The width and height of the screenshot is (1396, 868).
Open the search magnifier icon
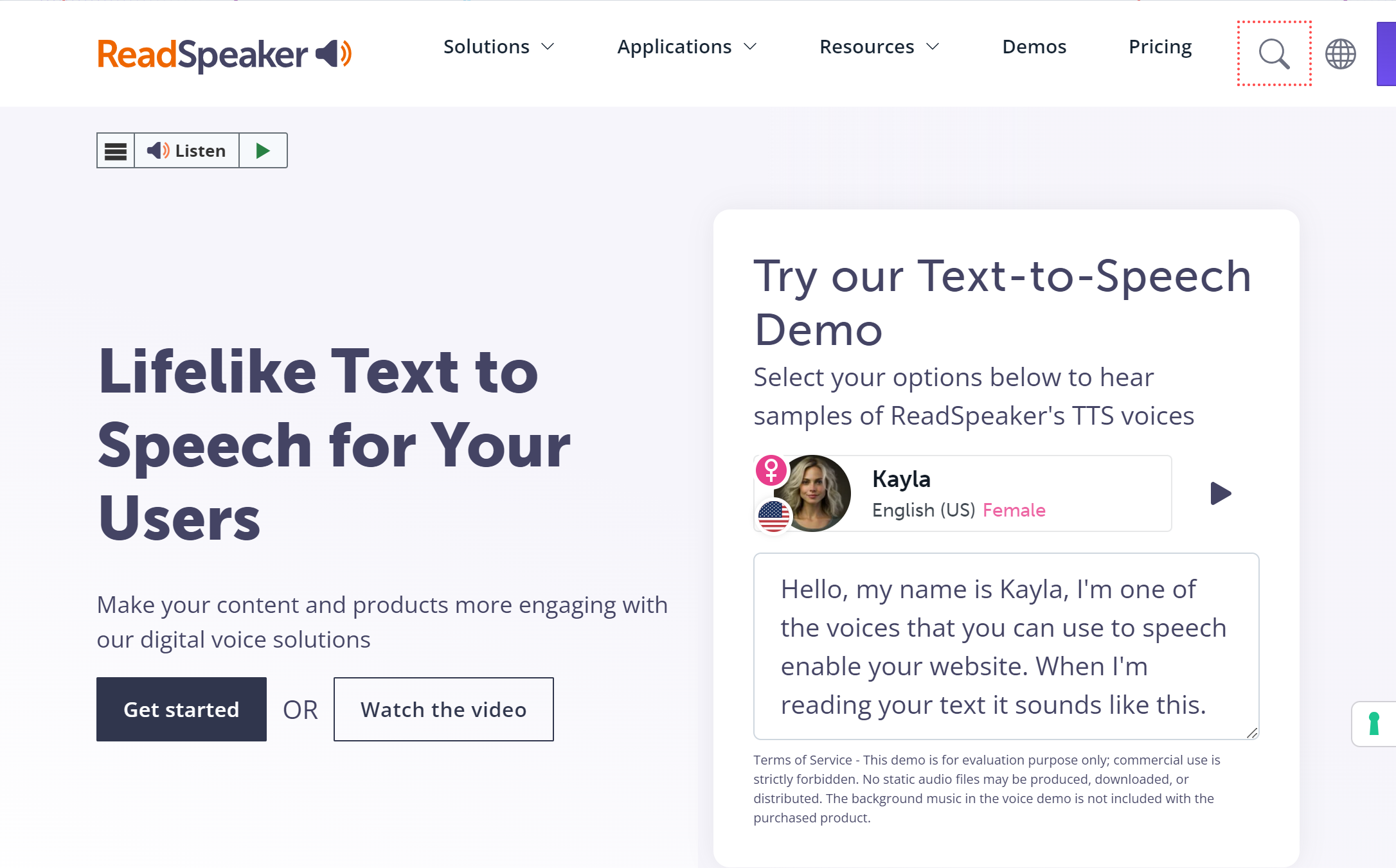(x=1274, y=53)
